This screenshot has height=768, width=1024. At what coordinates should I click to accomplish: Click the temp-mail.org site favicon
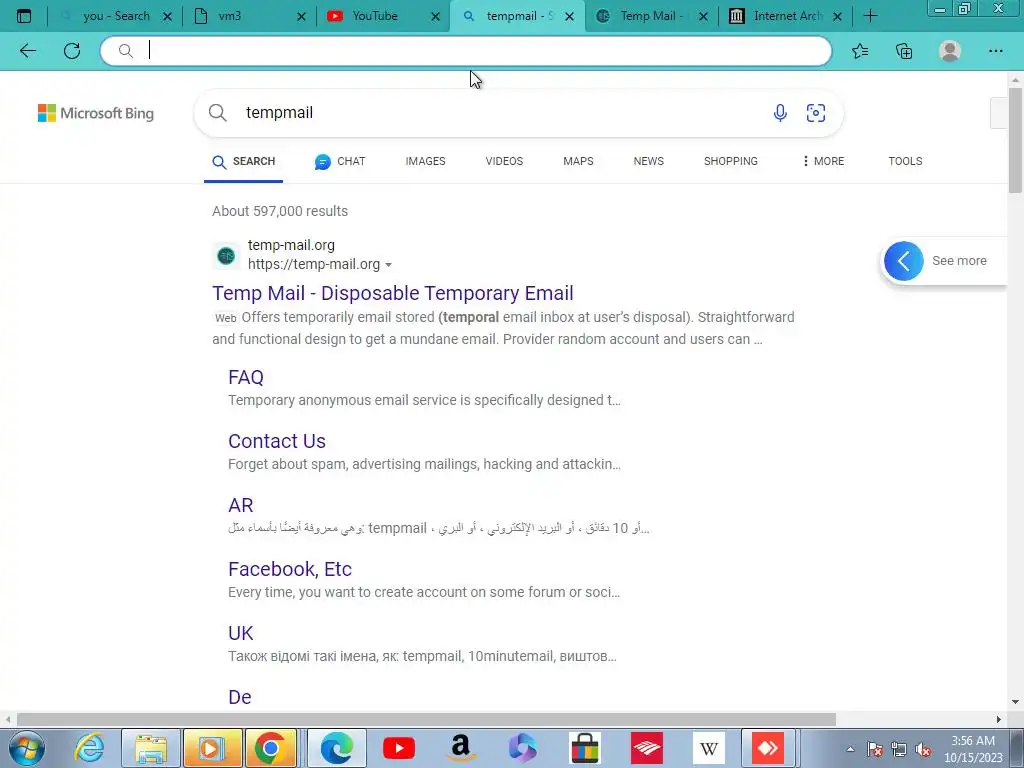(x=226, y=255)
